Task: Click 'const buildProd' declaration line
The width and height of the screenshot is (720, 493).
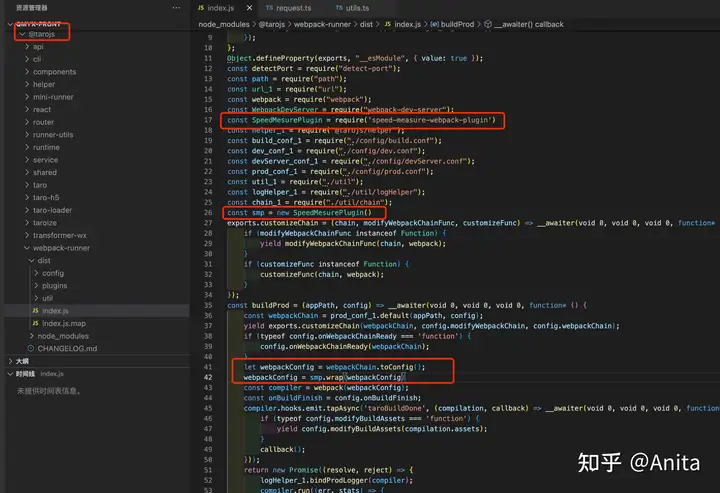Action: coord(407,305)
